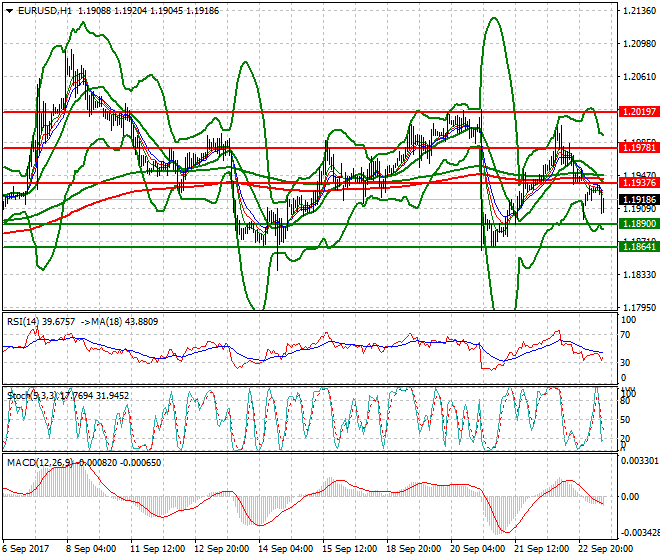Select the green 1.18900 price label

point(638,223)
